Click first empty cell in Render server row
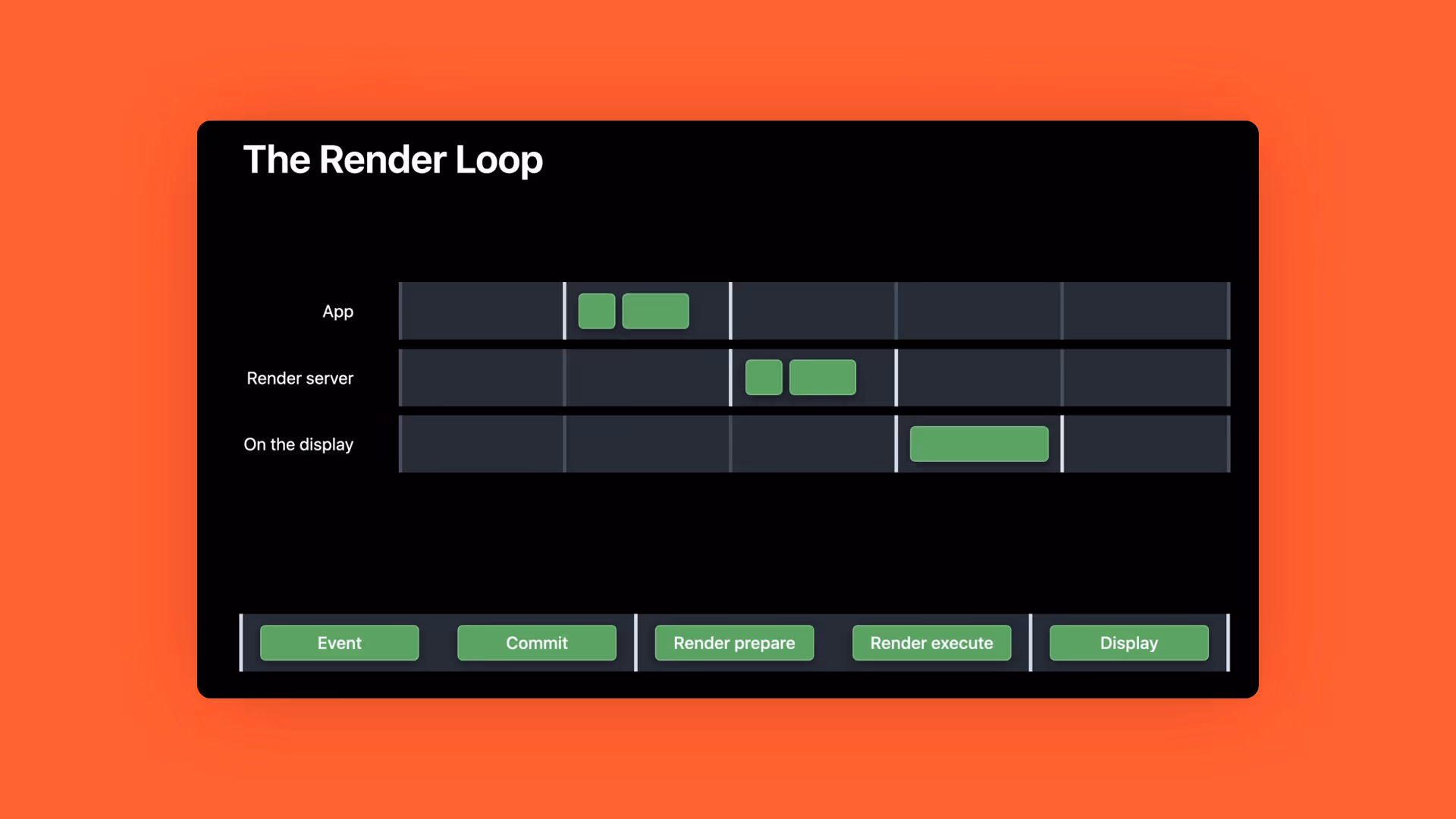Screen dimensions: 1456x819 pos(482,378)
